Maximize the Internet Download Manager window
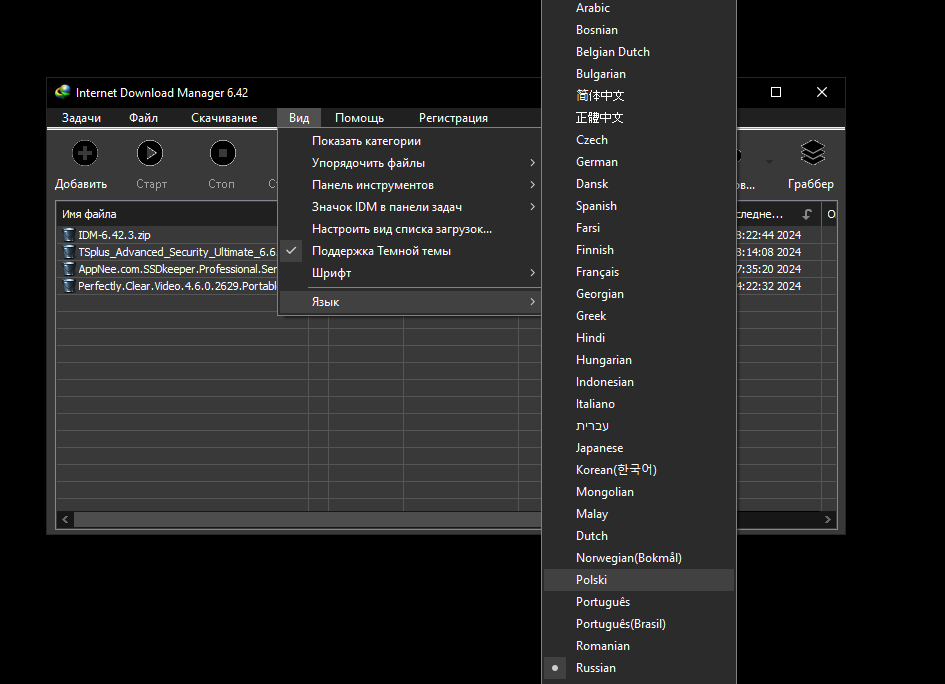The width and height of the screenshot is (945, 684). pyautogui.click(x=776, y=92)
